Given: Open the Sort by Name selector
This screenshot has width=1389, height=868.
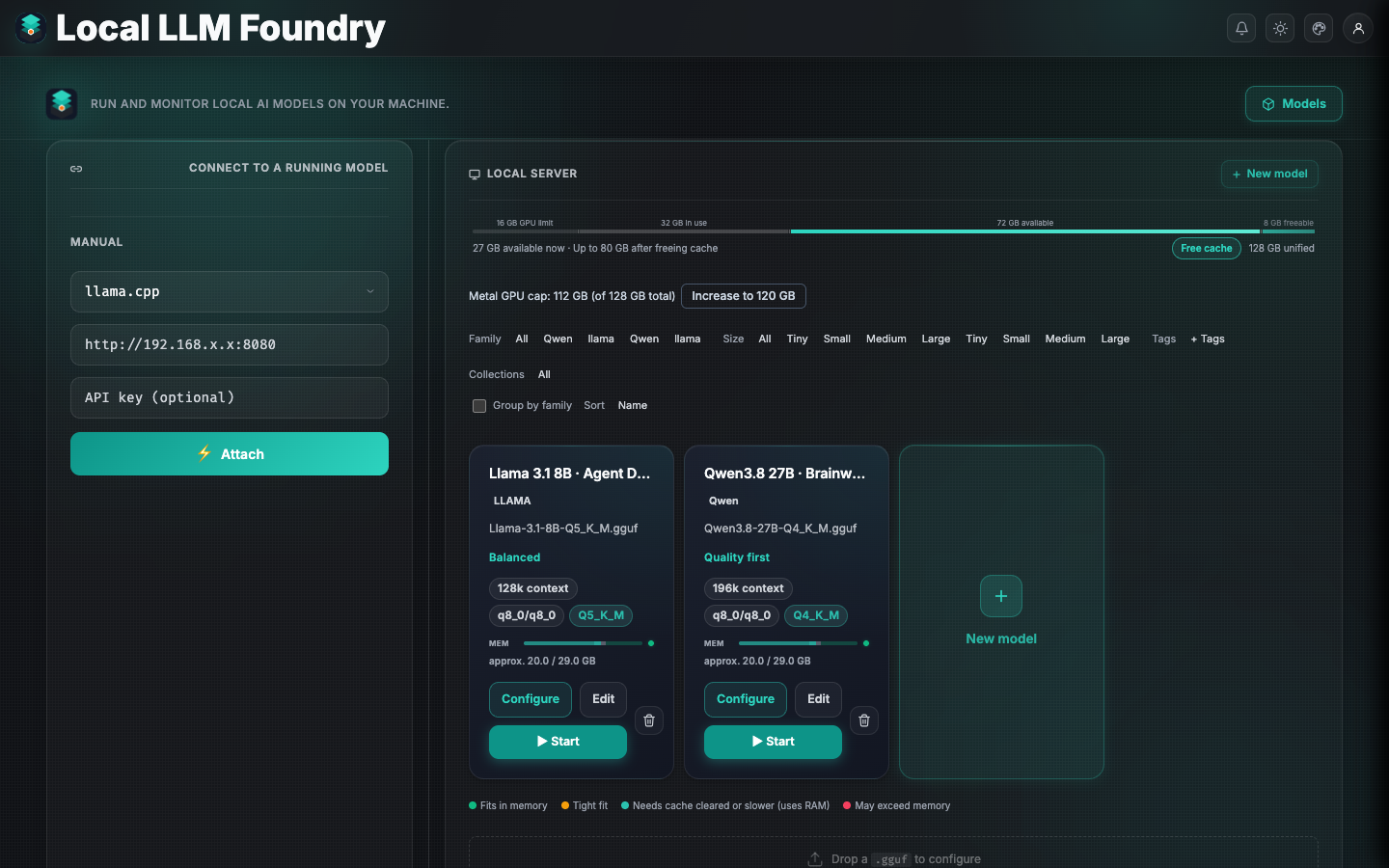Looking at the screenshot, I should [633, 405].
